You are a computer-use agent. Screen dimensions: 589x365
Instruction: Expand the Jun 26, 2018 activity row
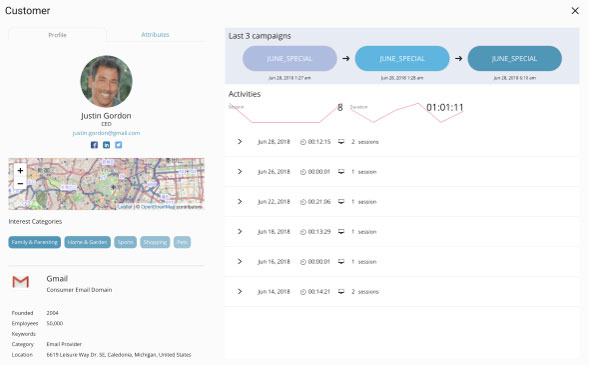click(240, 172)
